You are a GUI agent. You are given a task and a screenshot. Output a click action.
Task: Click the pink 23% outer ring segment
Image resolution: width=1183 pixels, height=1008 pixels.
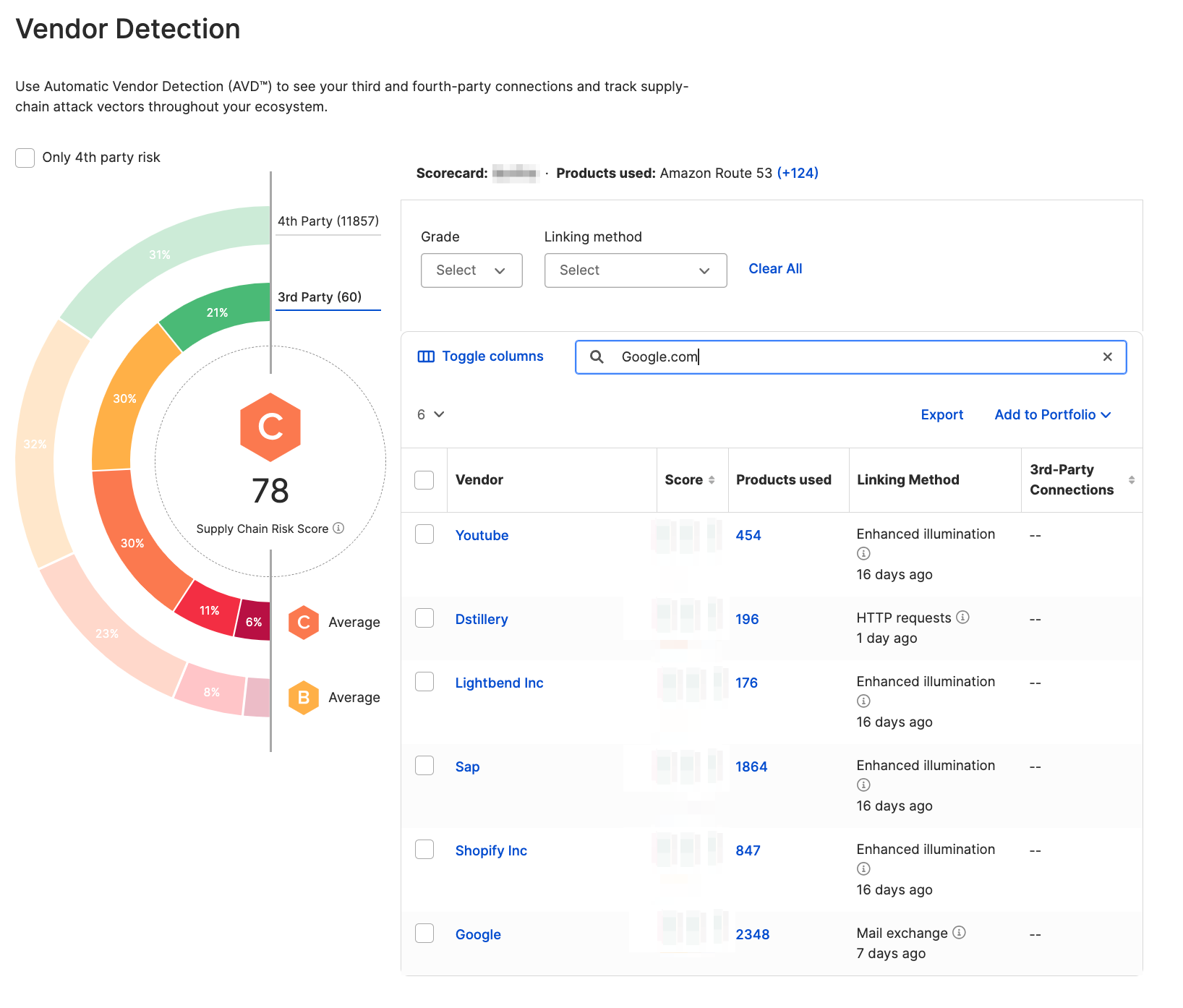[107, 633]
